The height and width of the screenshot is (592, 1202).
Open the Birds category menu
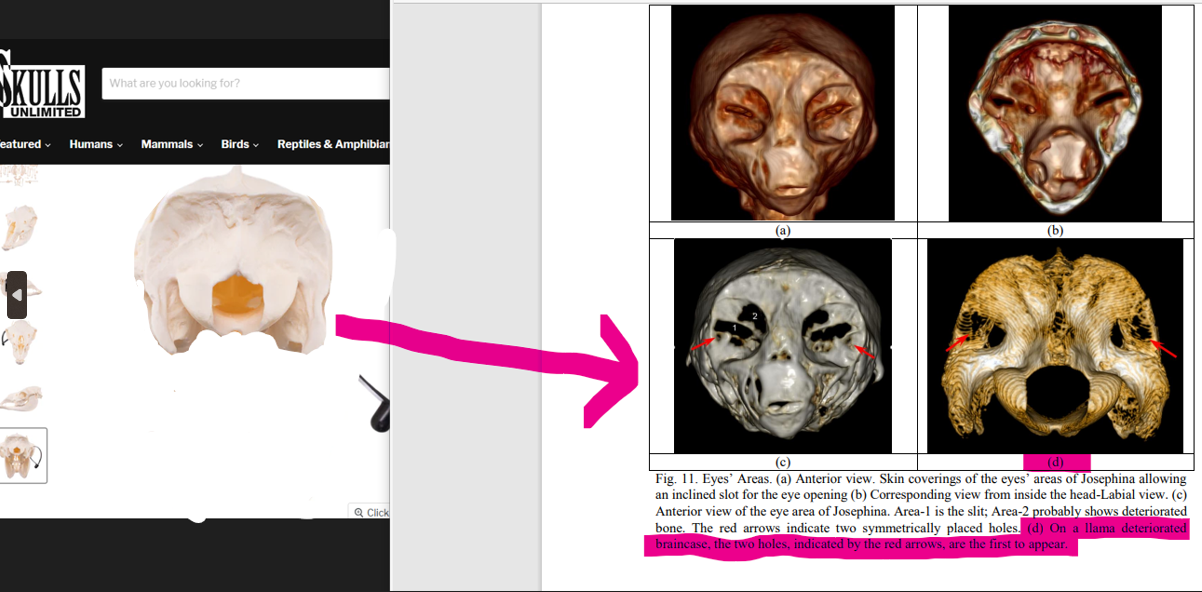tap(241, 144)
